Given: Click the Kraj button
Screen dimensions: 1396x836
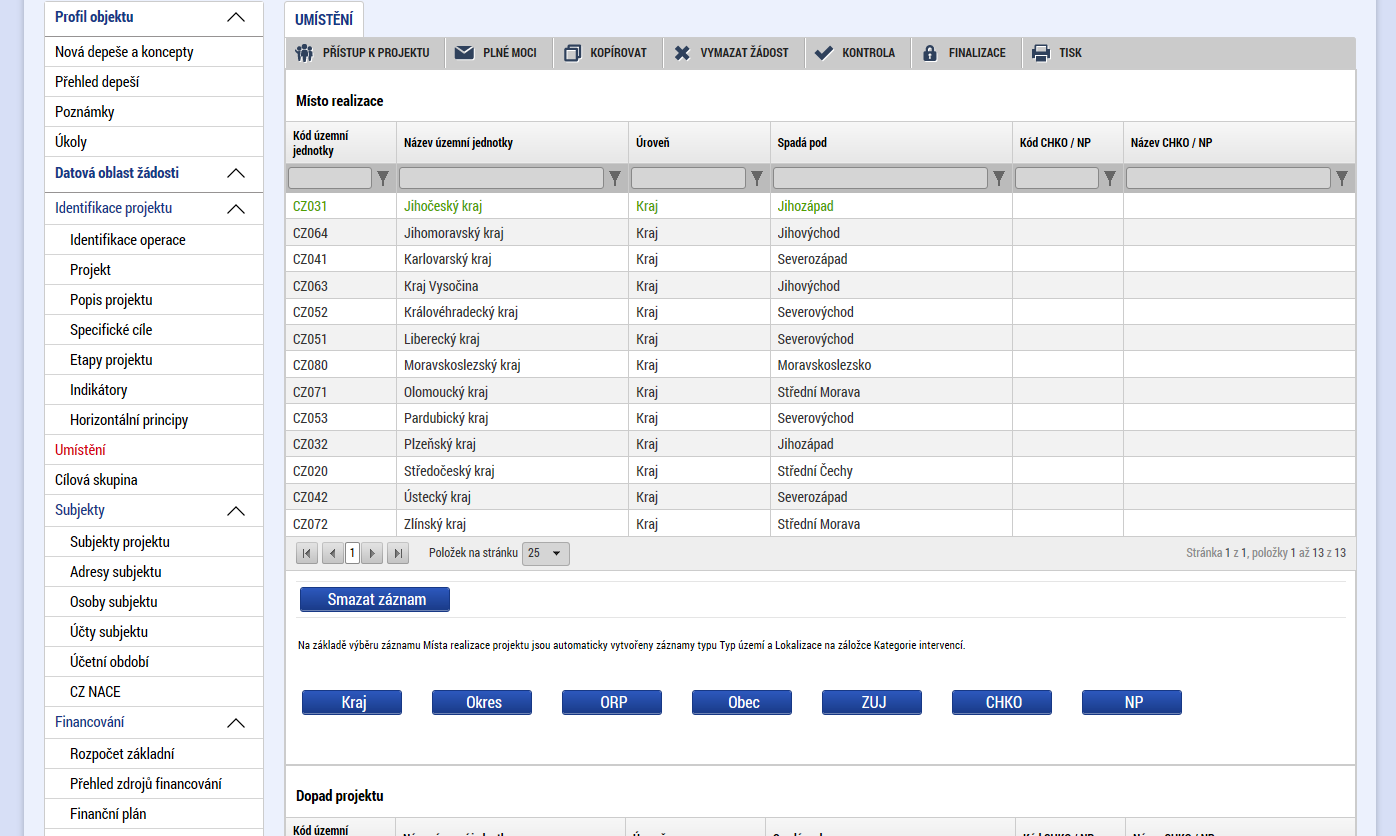Looking at the screenshot, I should pos(352,703).
